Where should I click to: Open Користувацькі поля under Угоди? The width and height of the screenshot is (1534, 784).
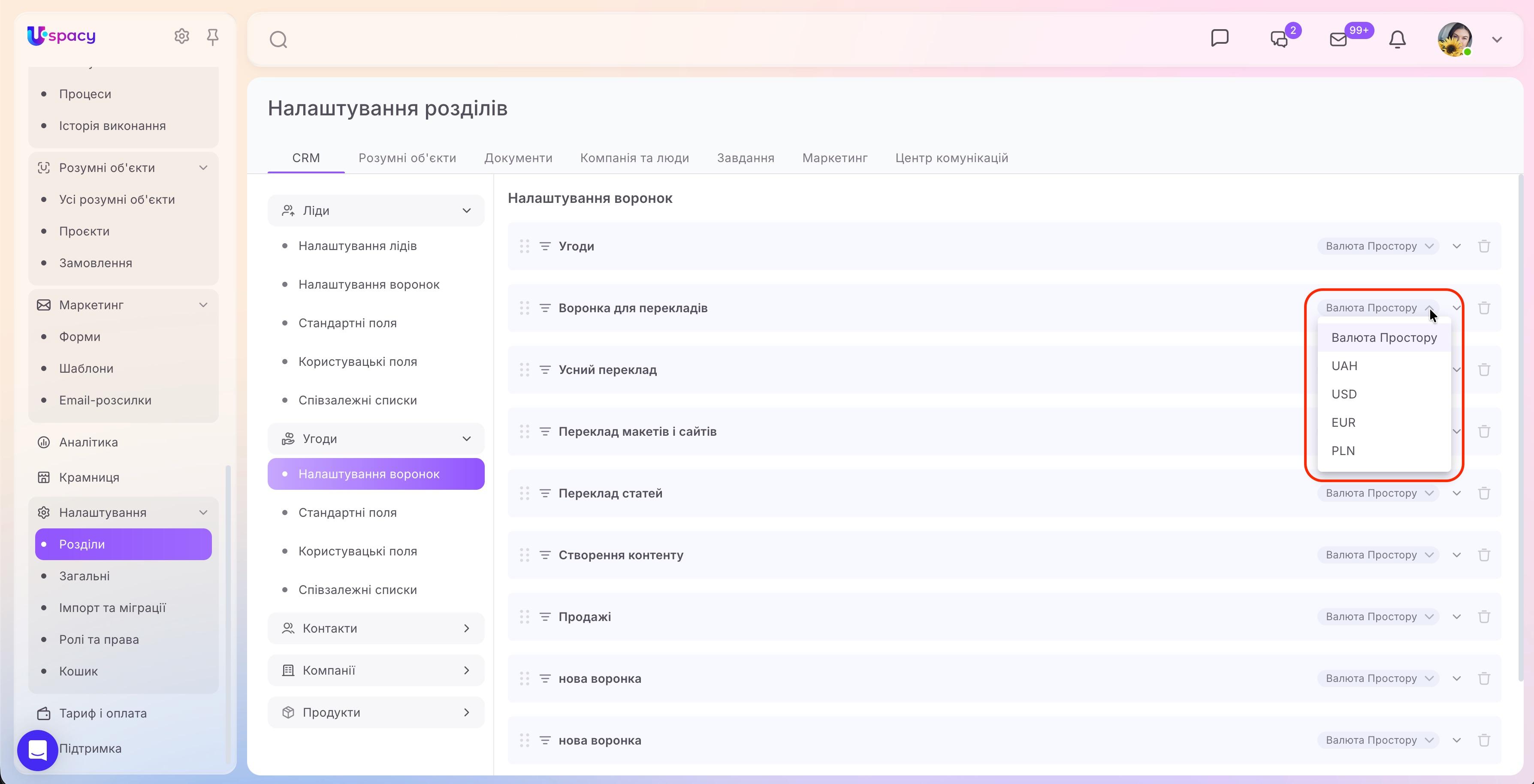coord(357,551)
